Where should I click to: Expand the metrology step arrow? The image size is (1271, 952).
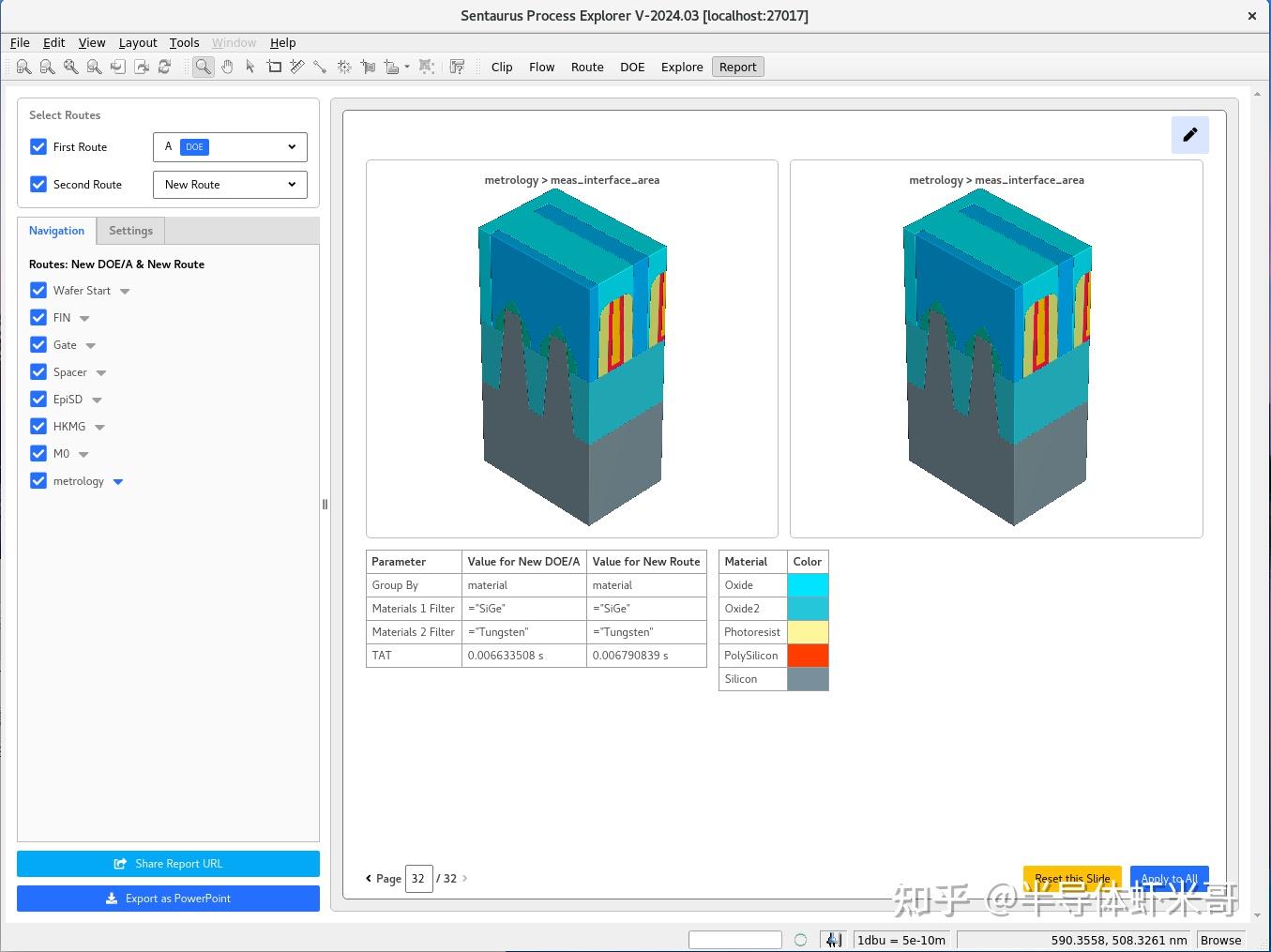tap(118, 482)
